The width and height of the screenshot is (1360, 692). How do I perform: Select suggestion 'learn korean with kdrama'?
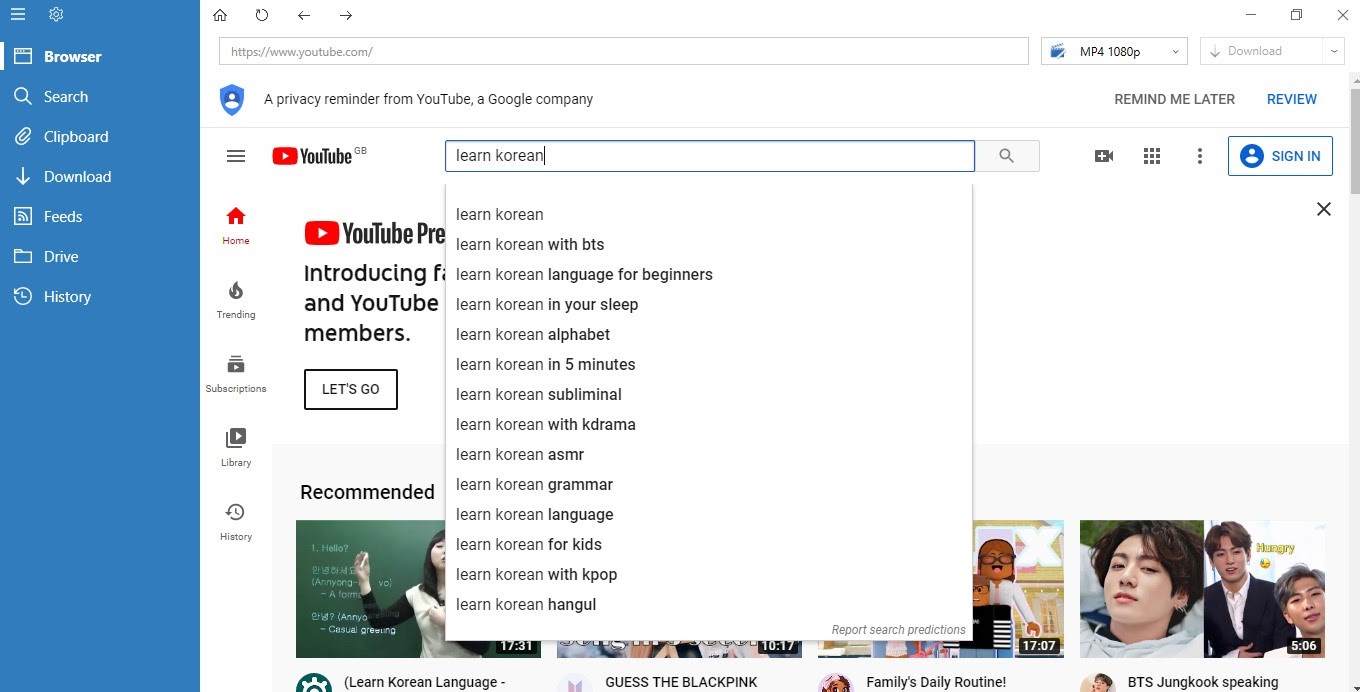pyautogui.click(x=709, y=424)
